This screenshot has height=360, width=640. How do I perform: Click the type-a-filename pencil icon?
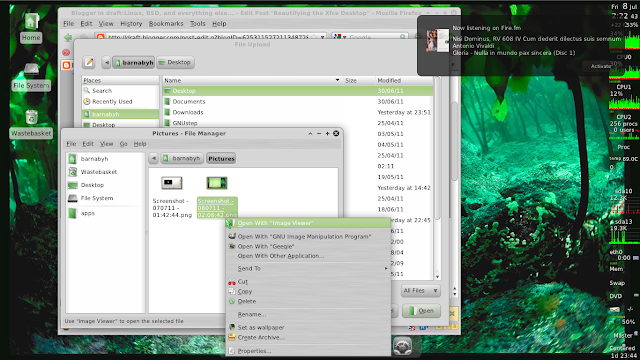pos(89,62)
